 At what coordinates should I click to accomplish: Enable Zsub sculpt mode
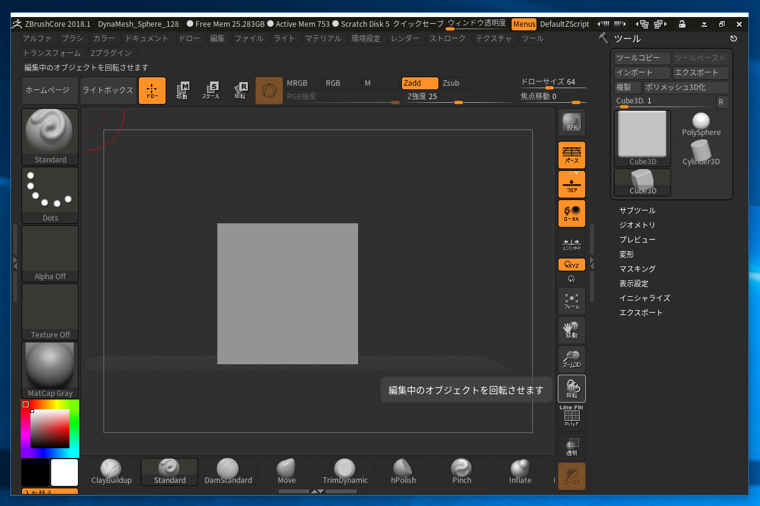coord(459,83)
